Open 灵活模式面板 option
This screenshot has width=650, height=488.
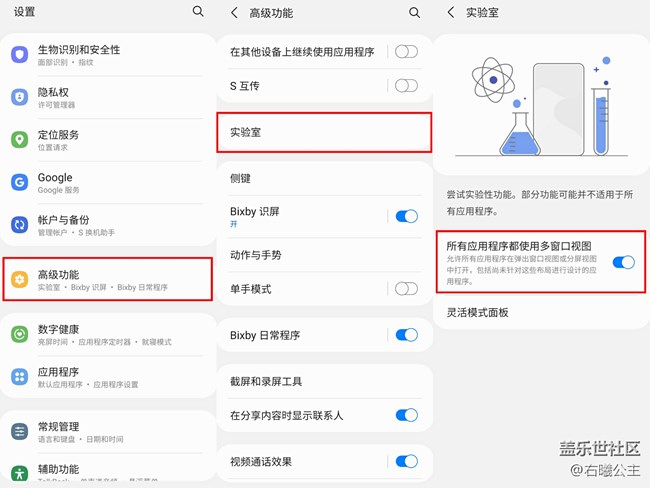(x=540, y=313)
